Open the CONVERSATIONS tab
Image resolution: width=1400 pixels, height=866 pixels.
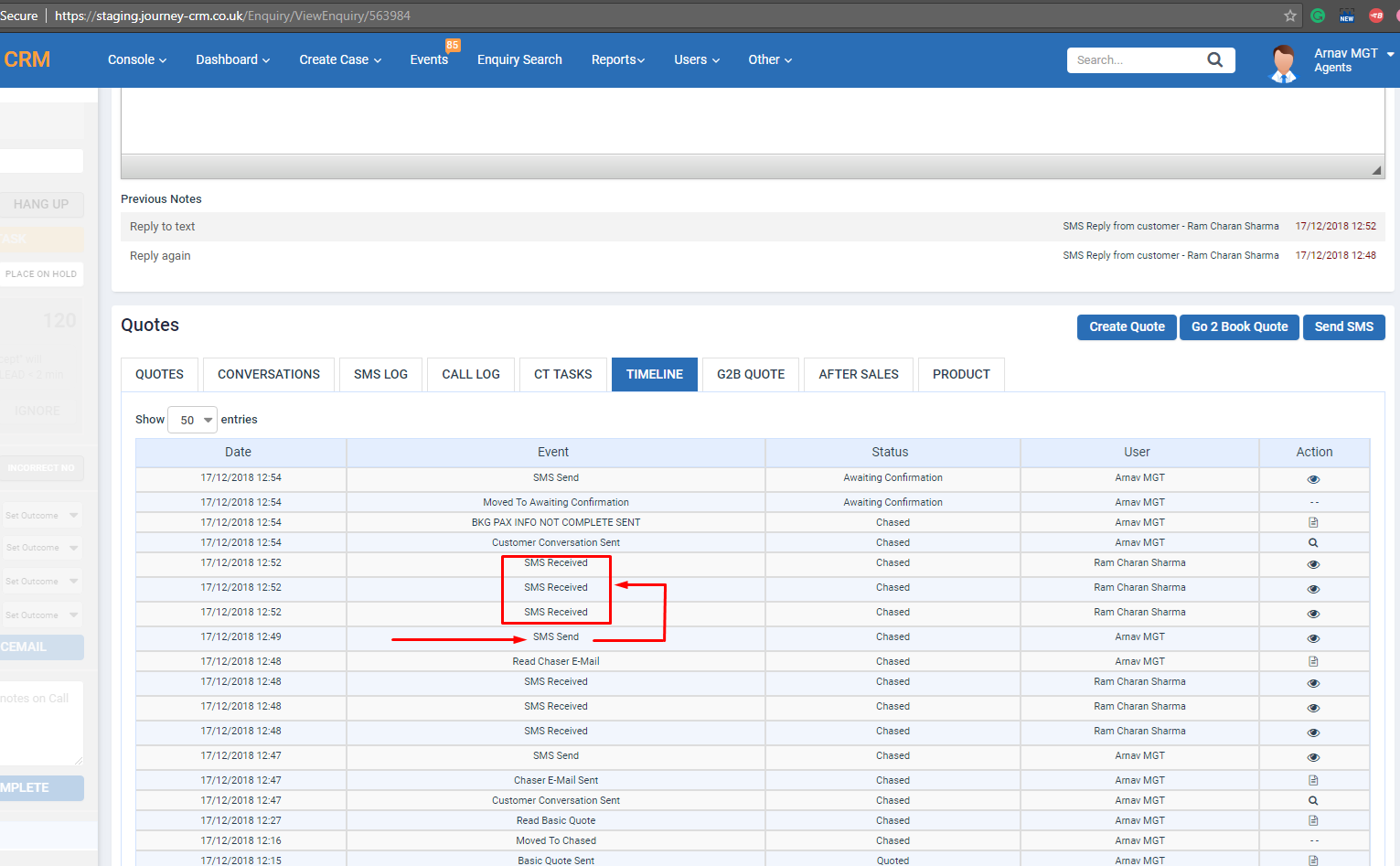coord(269,374)
